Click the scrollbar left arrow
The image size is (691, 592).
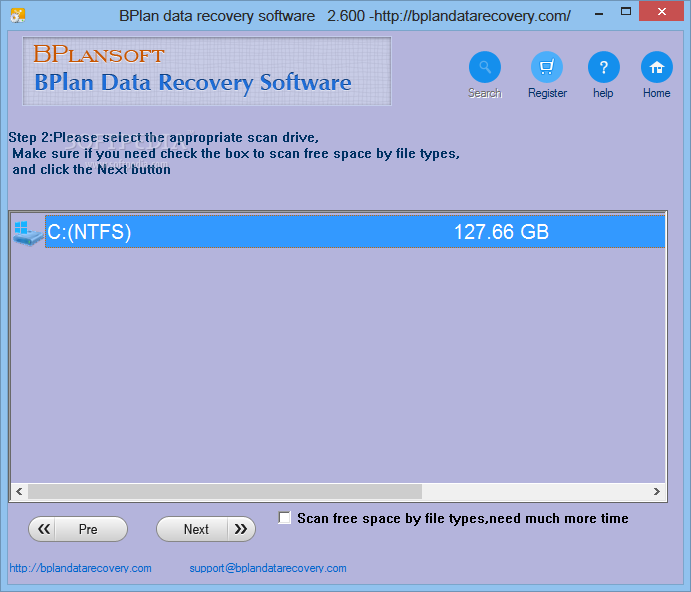point(19,491)
